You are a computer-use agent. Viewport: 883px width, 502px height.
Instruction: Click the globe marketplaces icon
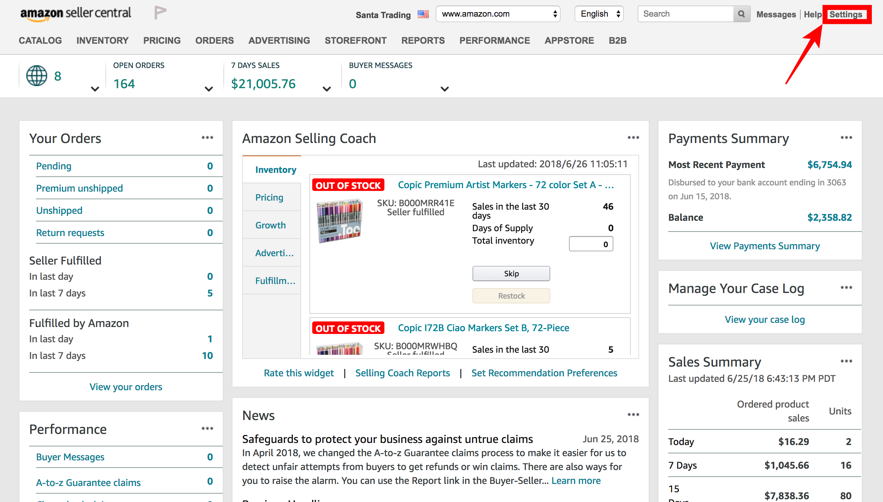37,75
